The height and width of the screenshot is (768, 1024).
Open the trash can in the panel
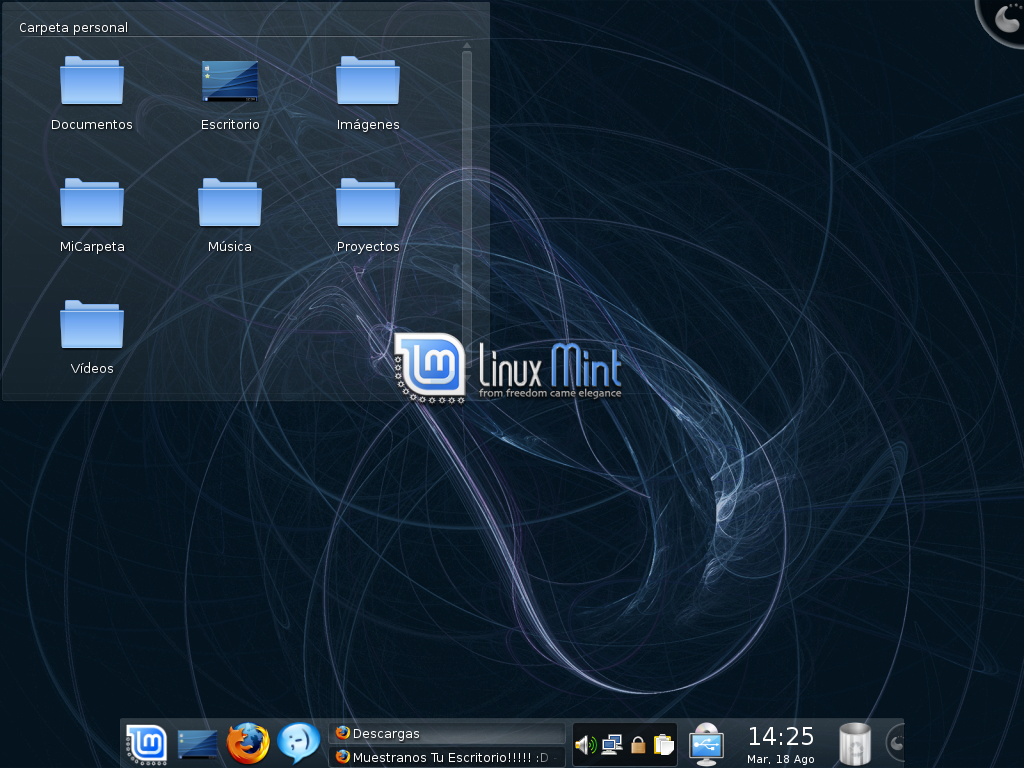click(x=855, y=744)
